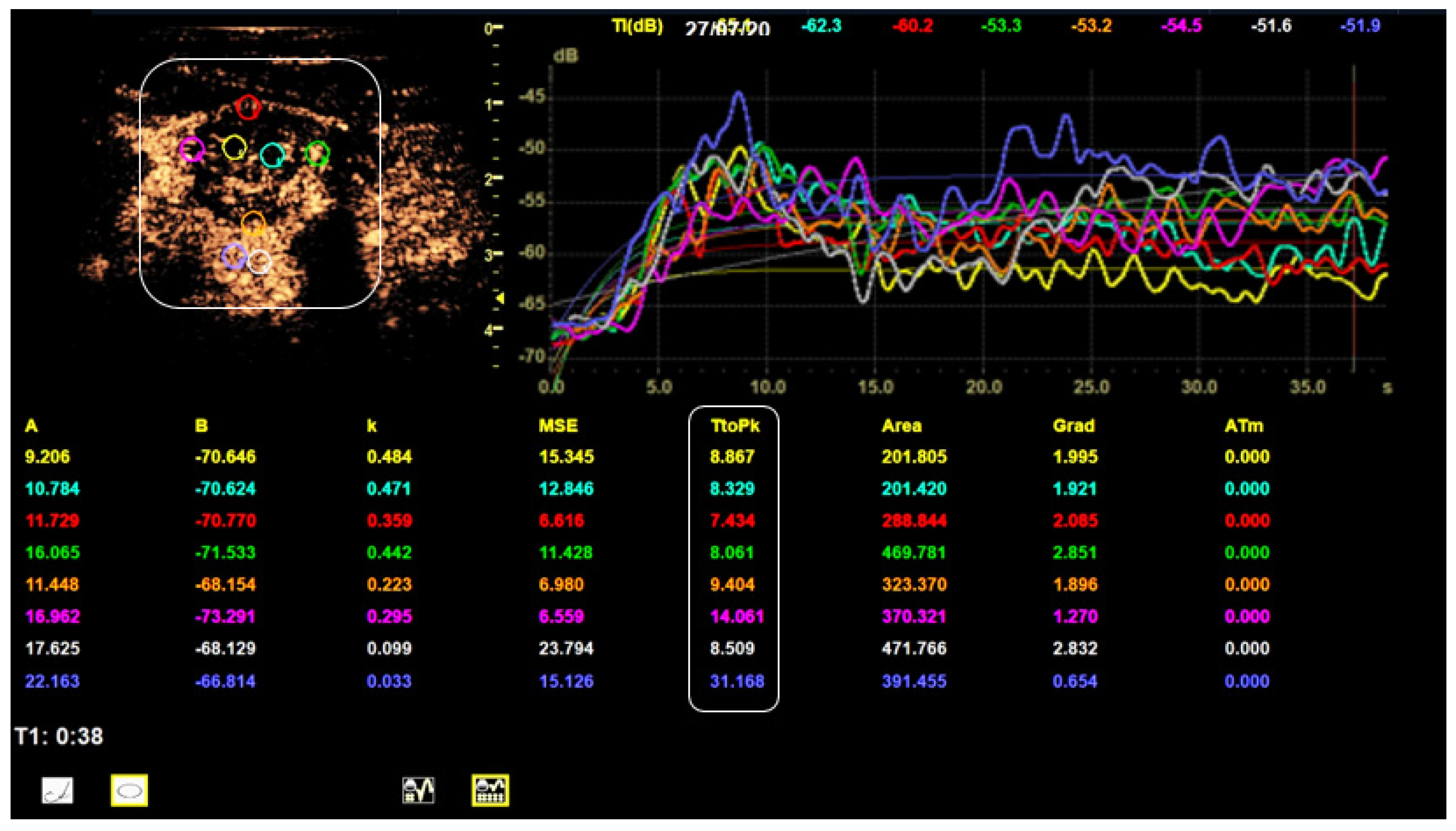This screenshot has height=831, width=1456.
Task: Click the T1: 0:38 timer label
Action: [x=59, y=736]
